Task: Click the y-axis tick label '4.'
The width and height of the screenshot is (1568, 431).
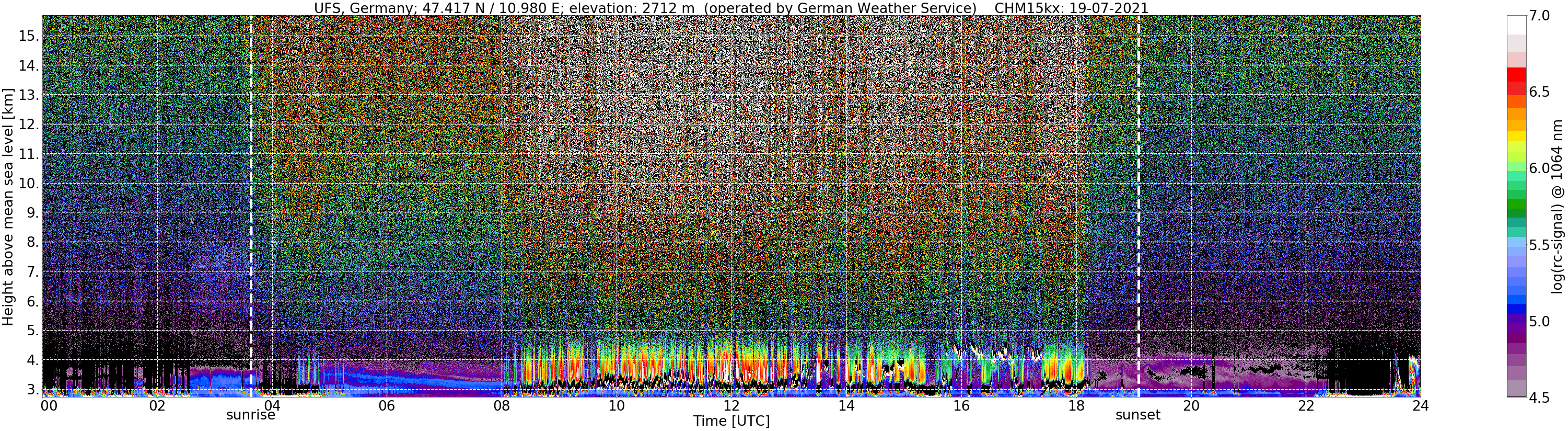Action: point(33,360)
